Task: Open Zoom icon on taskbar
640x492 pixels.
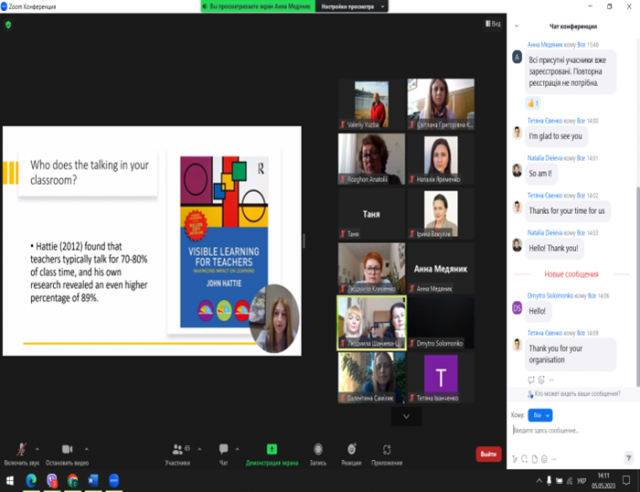Action: [x=114, y=481]
